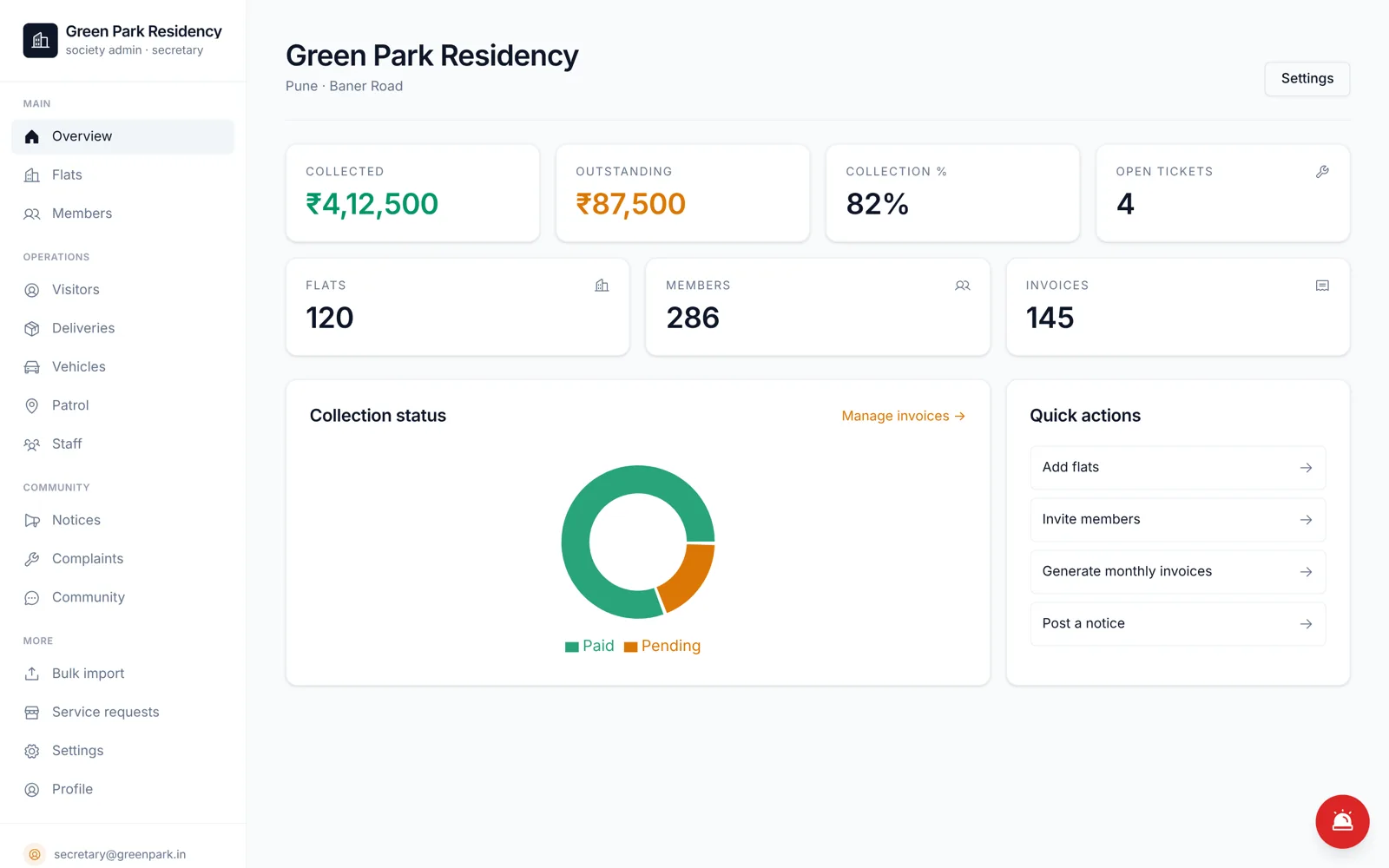
Task: Trigger the red emergency alarm button
Action: (1342, 821)
